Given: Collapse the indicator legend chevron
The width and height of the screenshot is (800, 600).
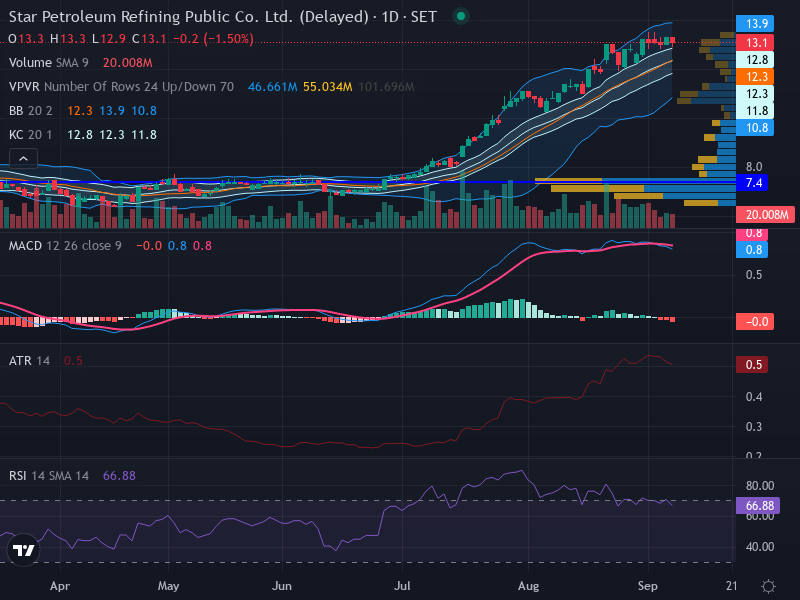Looking at the screenshot, I should click(23, 159).
